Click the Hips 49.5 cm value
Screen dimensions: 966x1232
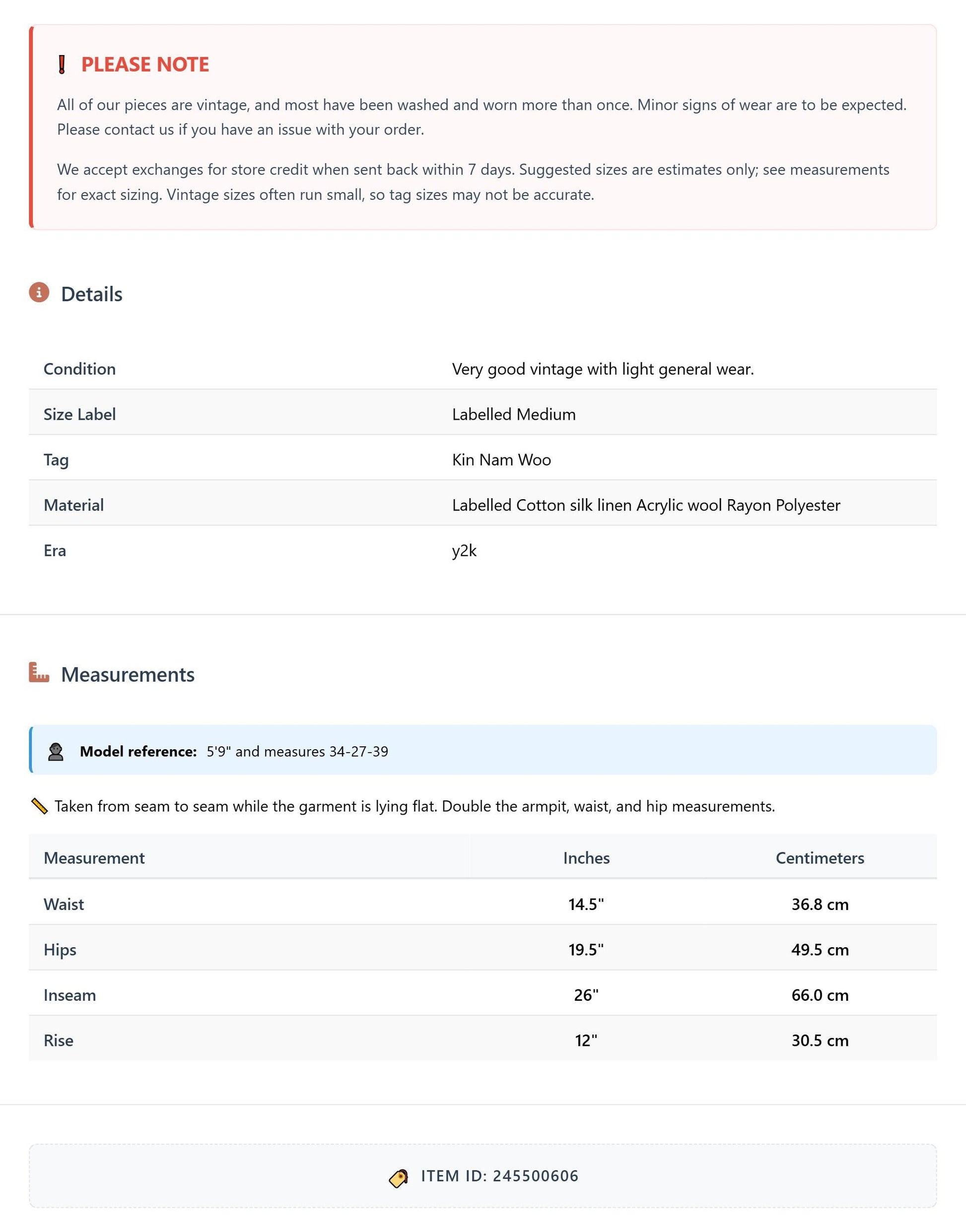coord(820,949)
